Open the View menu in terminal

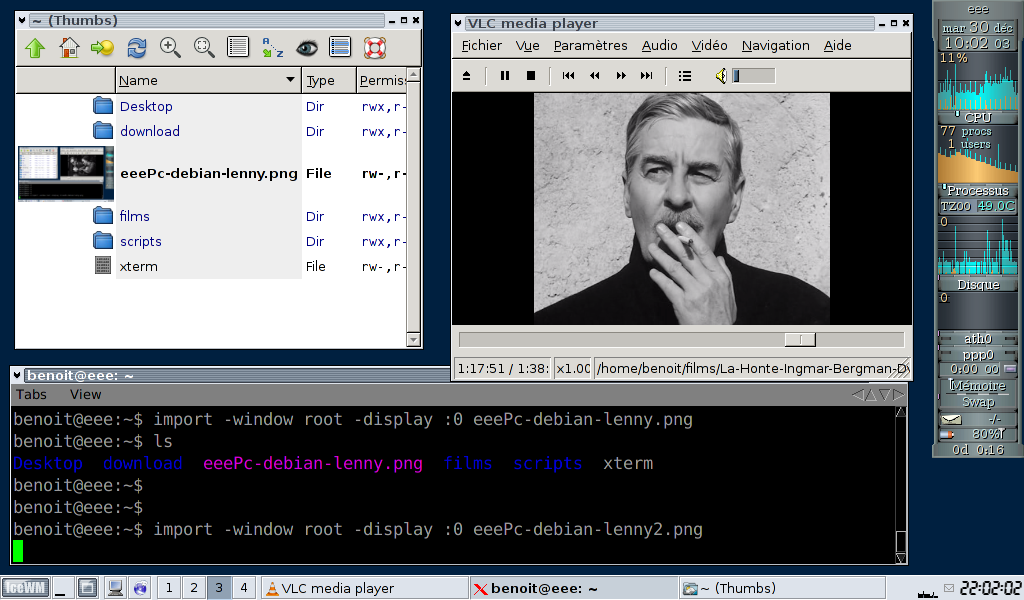click(x=85, y=394)
